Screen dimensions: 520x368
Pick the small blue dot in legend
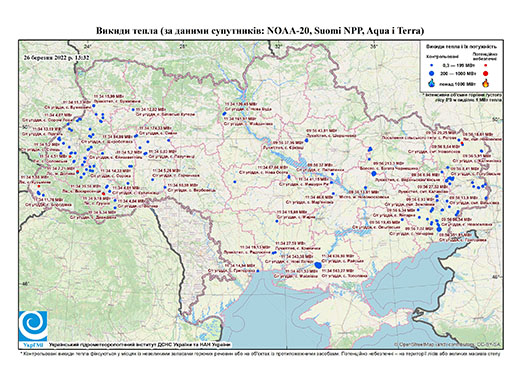(432, 65)
